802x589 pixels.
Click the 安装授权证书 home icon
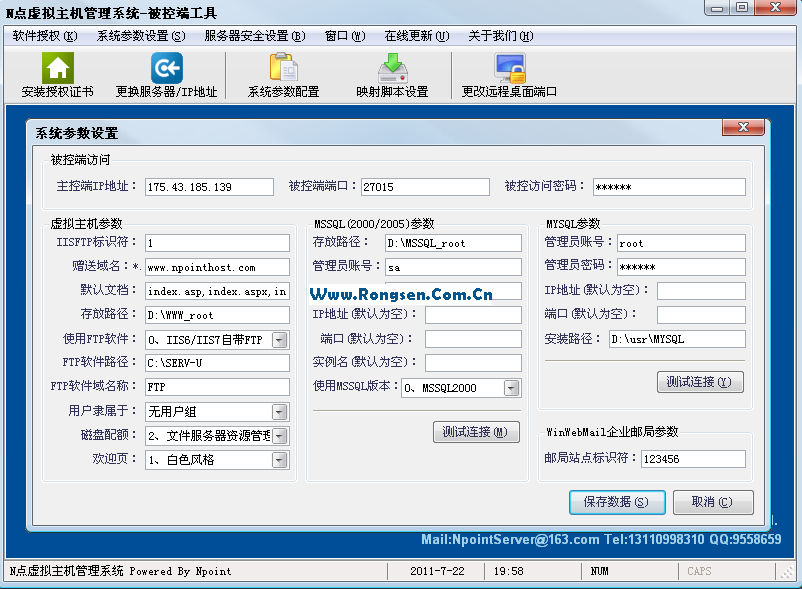57,68
